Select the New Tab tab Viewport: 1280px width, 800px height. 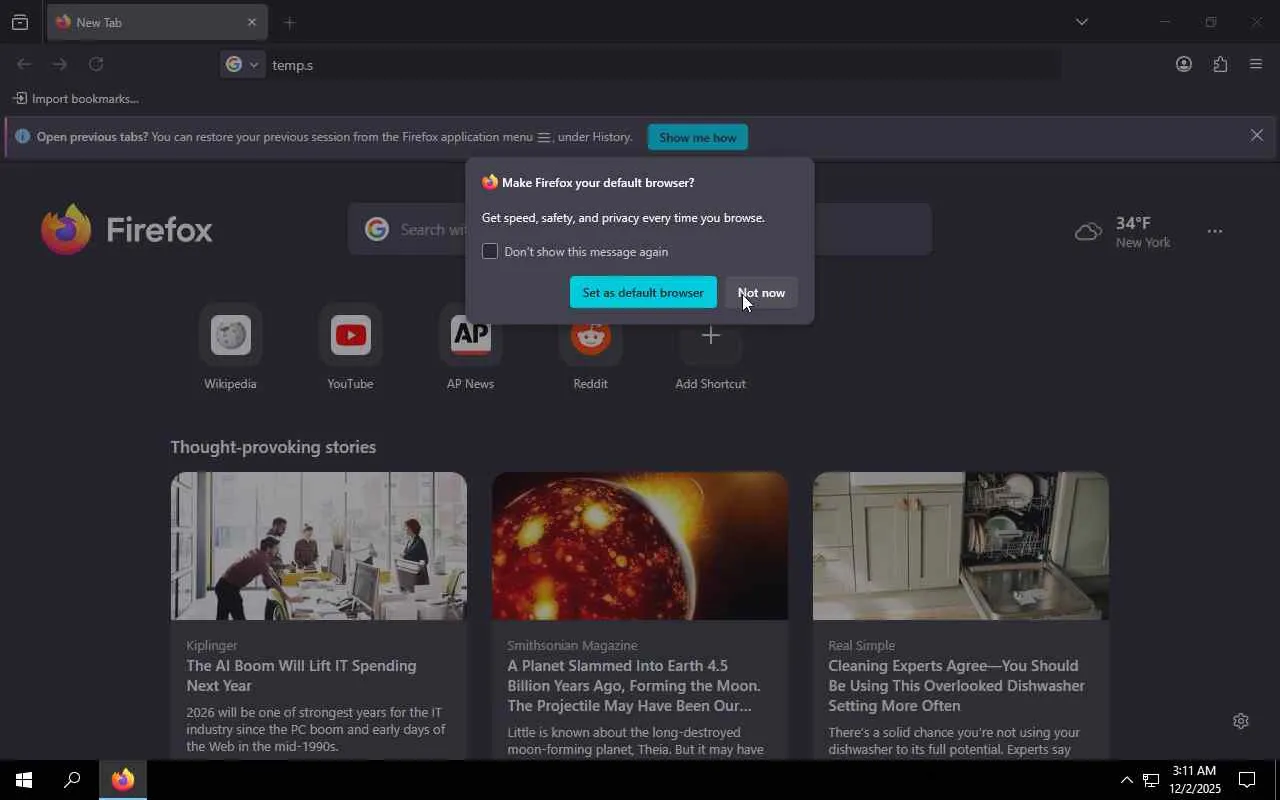pos(156,22)
